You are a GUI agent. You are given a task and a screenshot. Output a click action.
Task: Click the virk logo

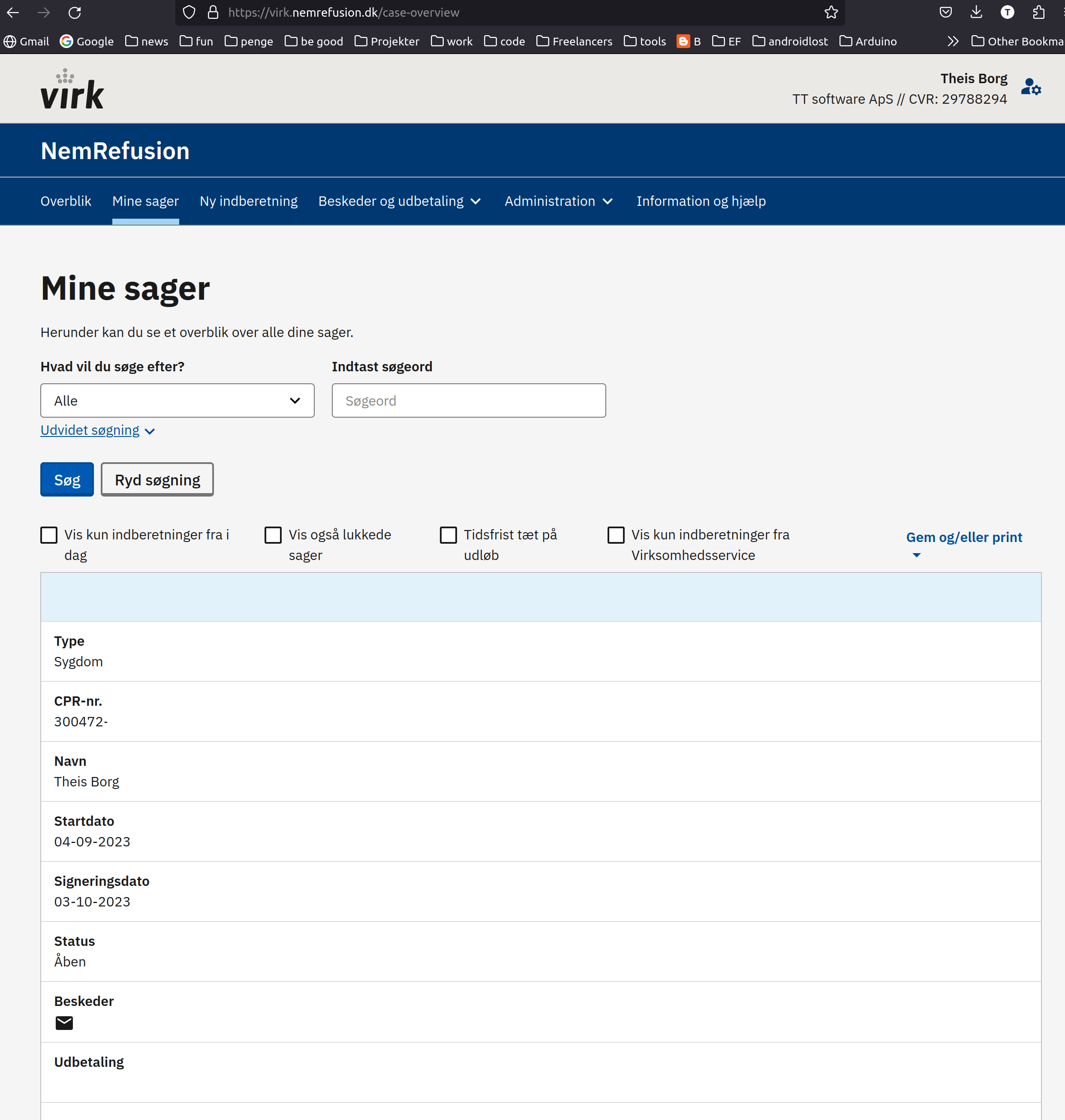[72, 90]
